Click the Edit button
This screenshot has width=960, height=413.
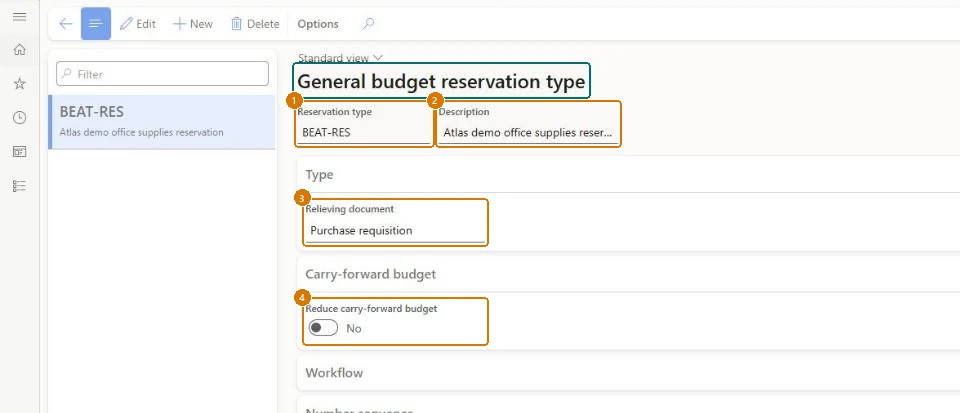pos(138,24)
